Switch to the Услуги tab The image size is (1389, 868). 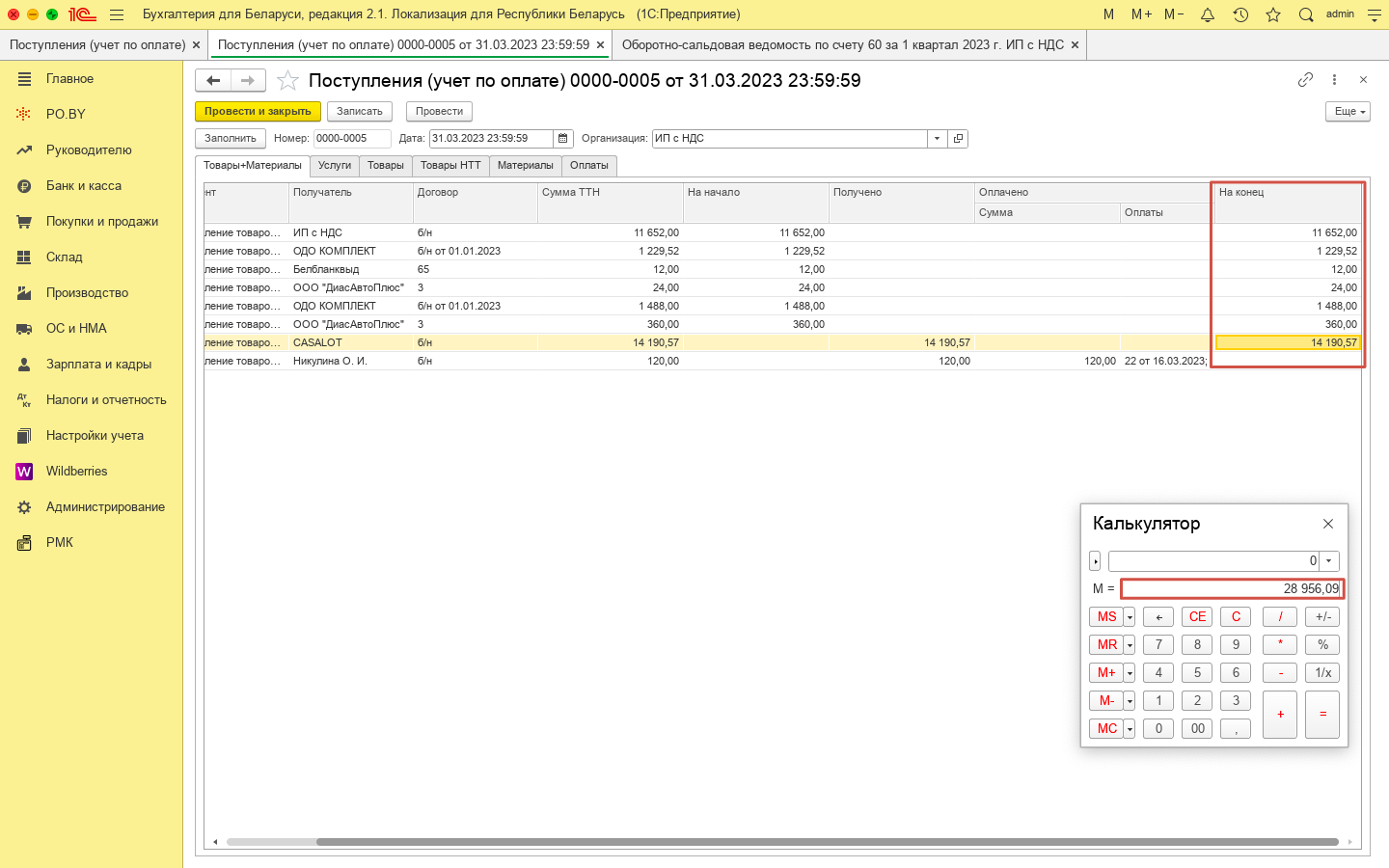[x=335, y=166]
